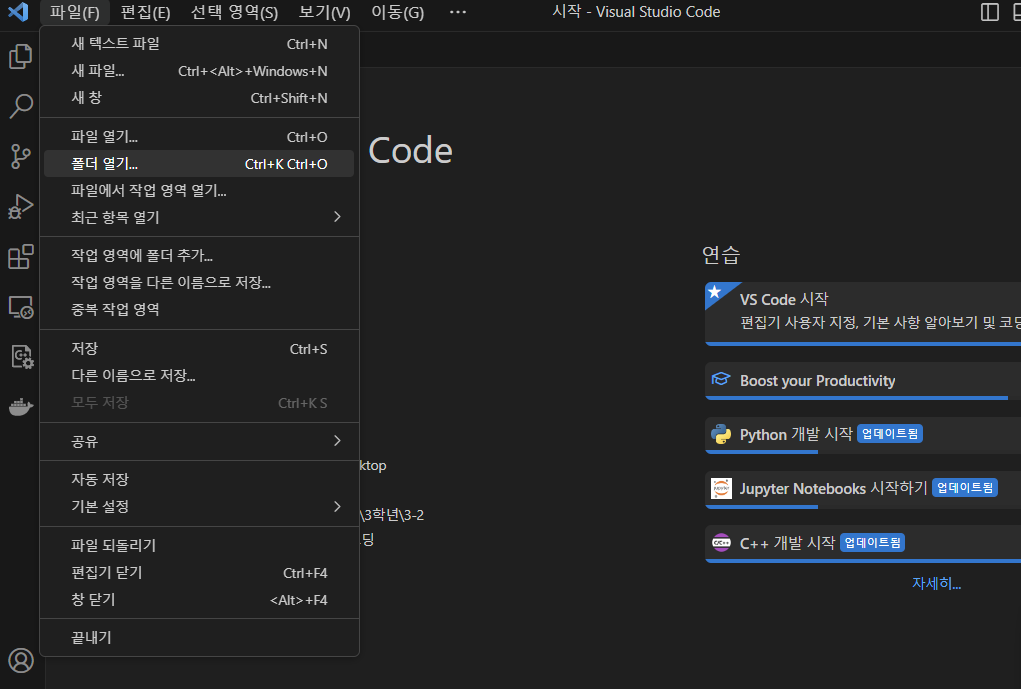Open Jupyter Notebooks 시작하기 walkthrough

click(863, 489)
